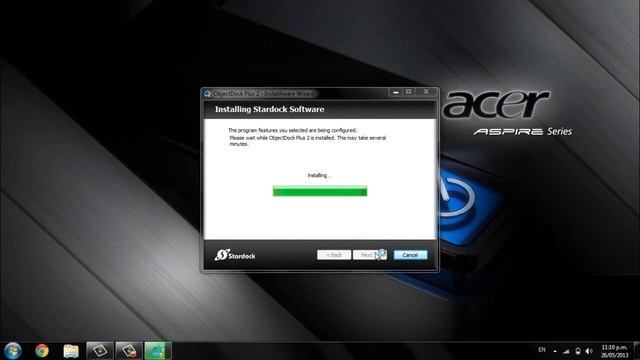
Task: Show hidden system tray icons
Action: (x=555, y=351)
